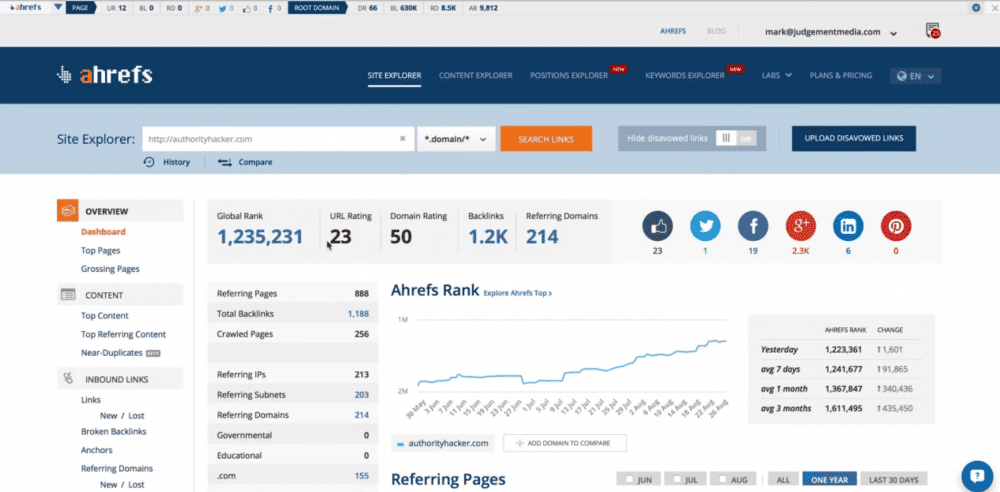Go to PLANS & PRICING
This screenshot has width=1000, height=492.
(841, 75)
